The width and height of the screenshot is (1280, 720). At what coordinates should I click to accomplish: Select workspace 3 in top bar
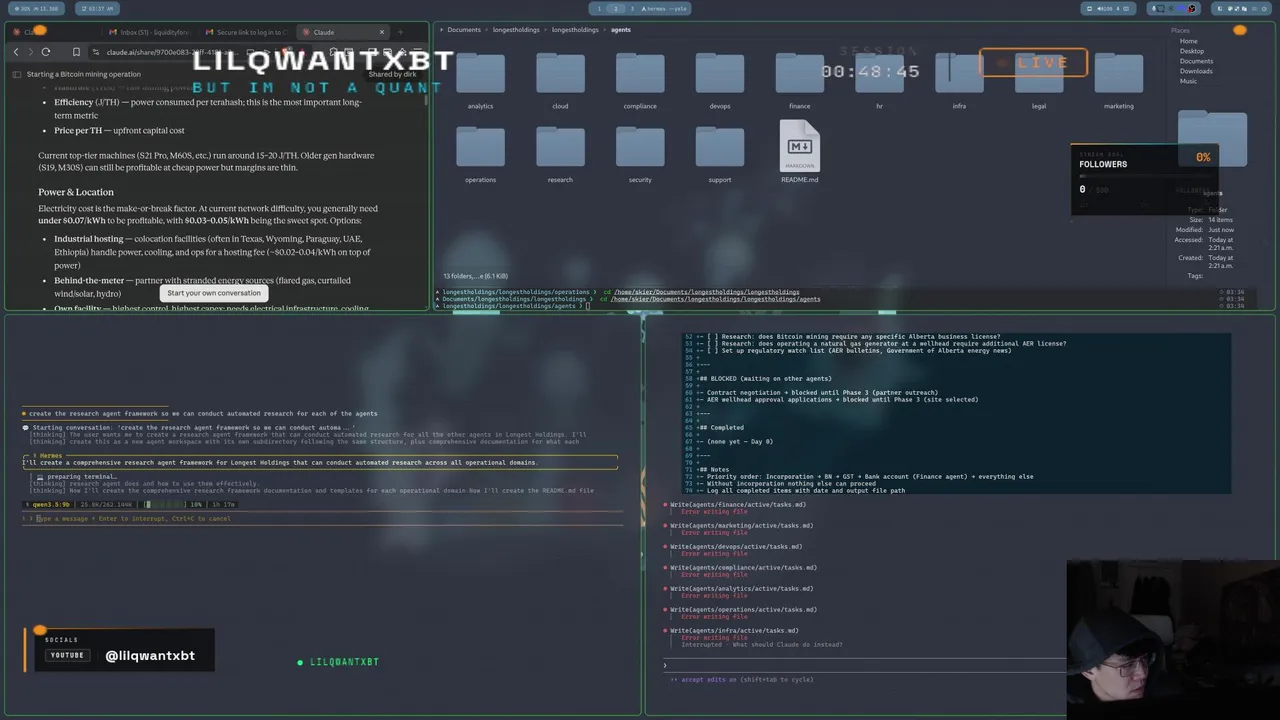(631, 8)
